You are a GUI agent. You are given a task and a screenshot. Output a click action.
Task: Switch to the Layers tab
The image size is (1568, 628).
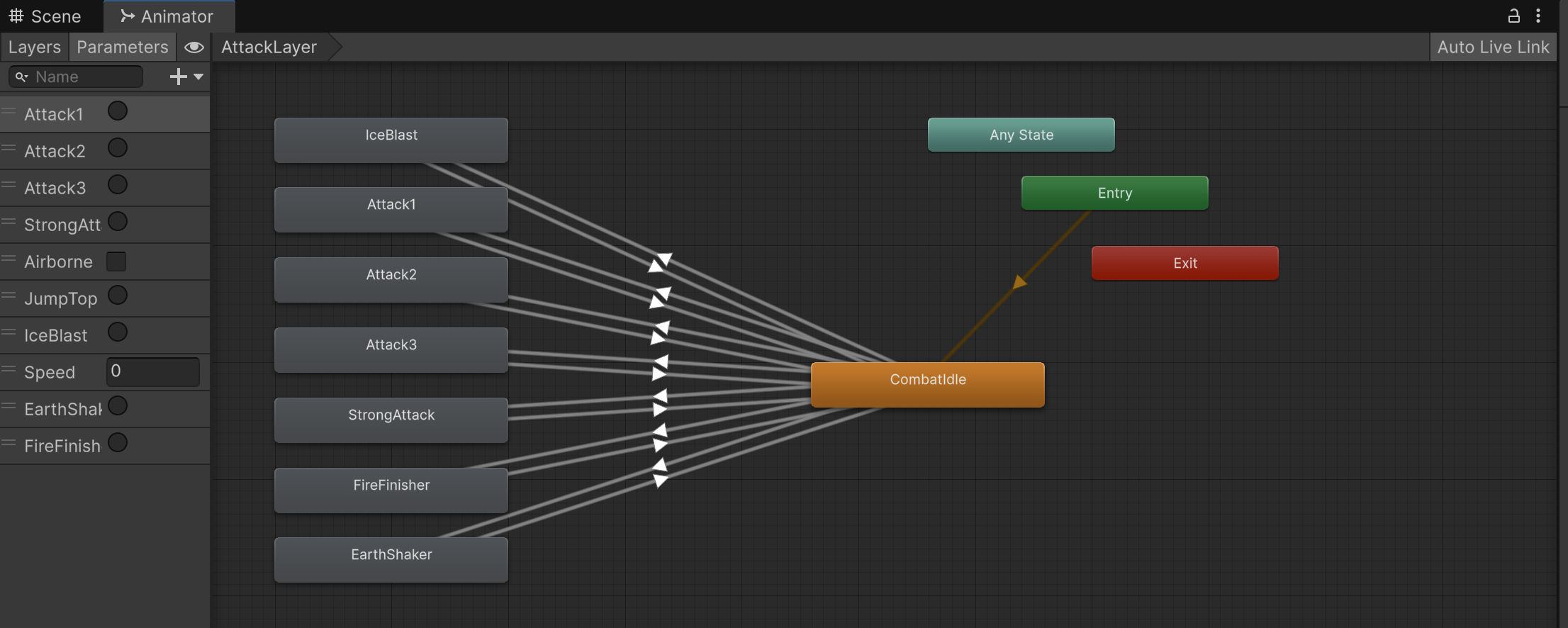[x=34, y=47]
